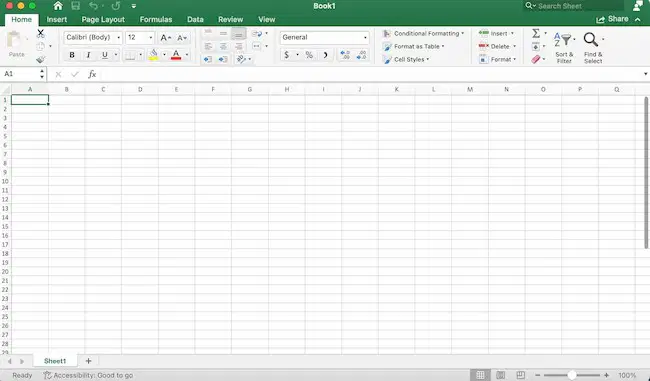The image size is (650, 381).
Task: Click the zoom slider handle
Action: [x=572, y=375]
